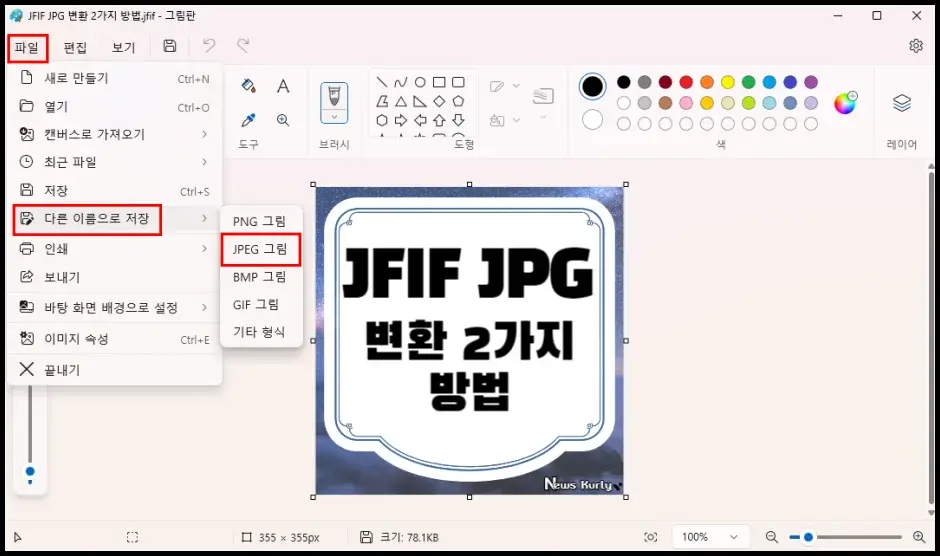Screen dimensions: 940x556
Task: Select the Down arrow shape
Action: [x=458, y=120]
